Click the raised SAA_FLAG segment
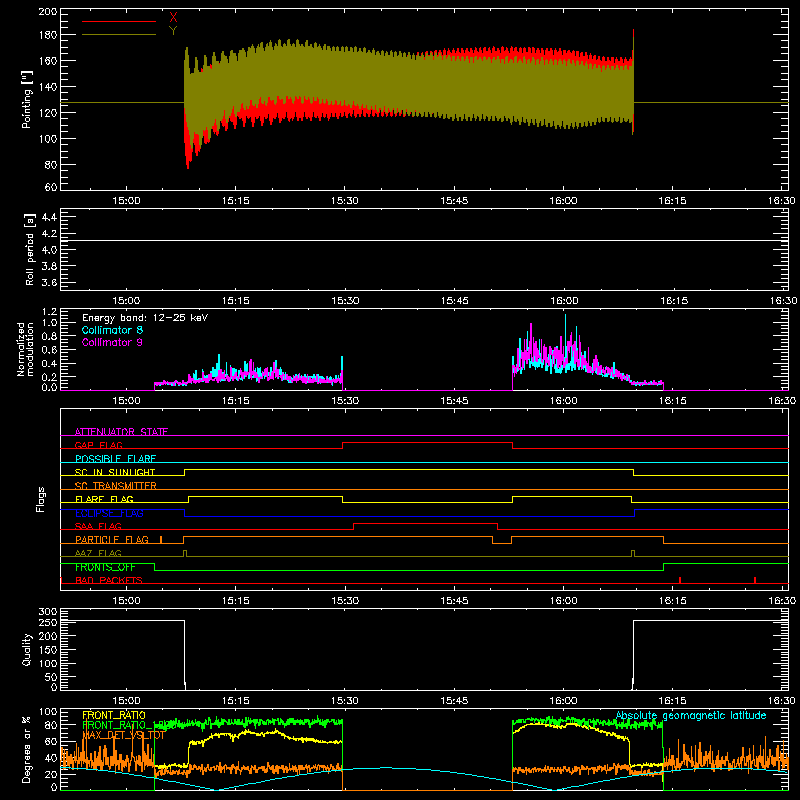Image resolution: width=800 pixels, height=800 pixels. point(426,523)
